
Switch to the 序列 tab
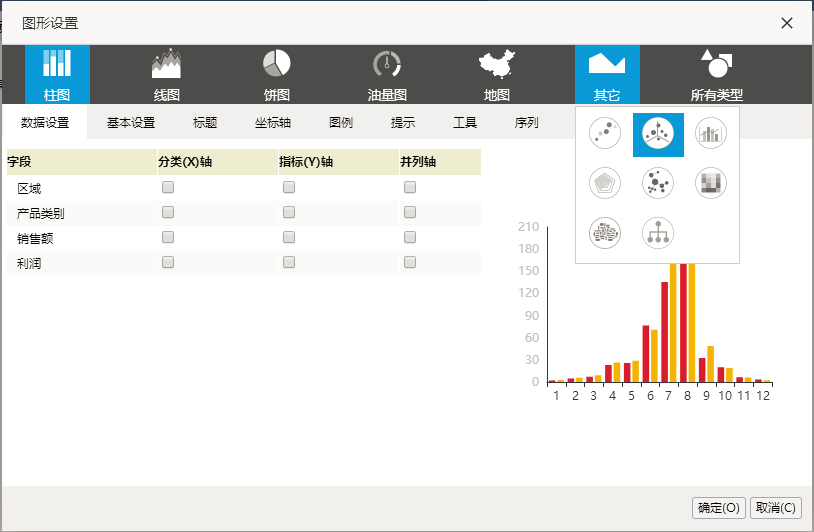pos(526,122)
